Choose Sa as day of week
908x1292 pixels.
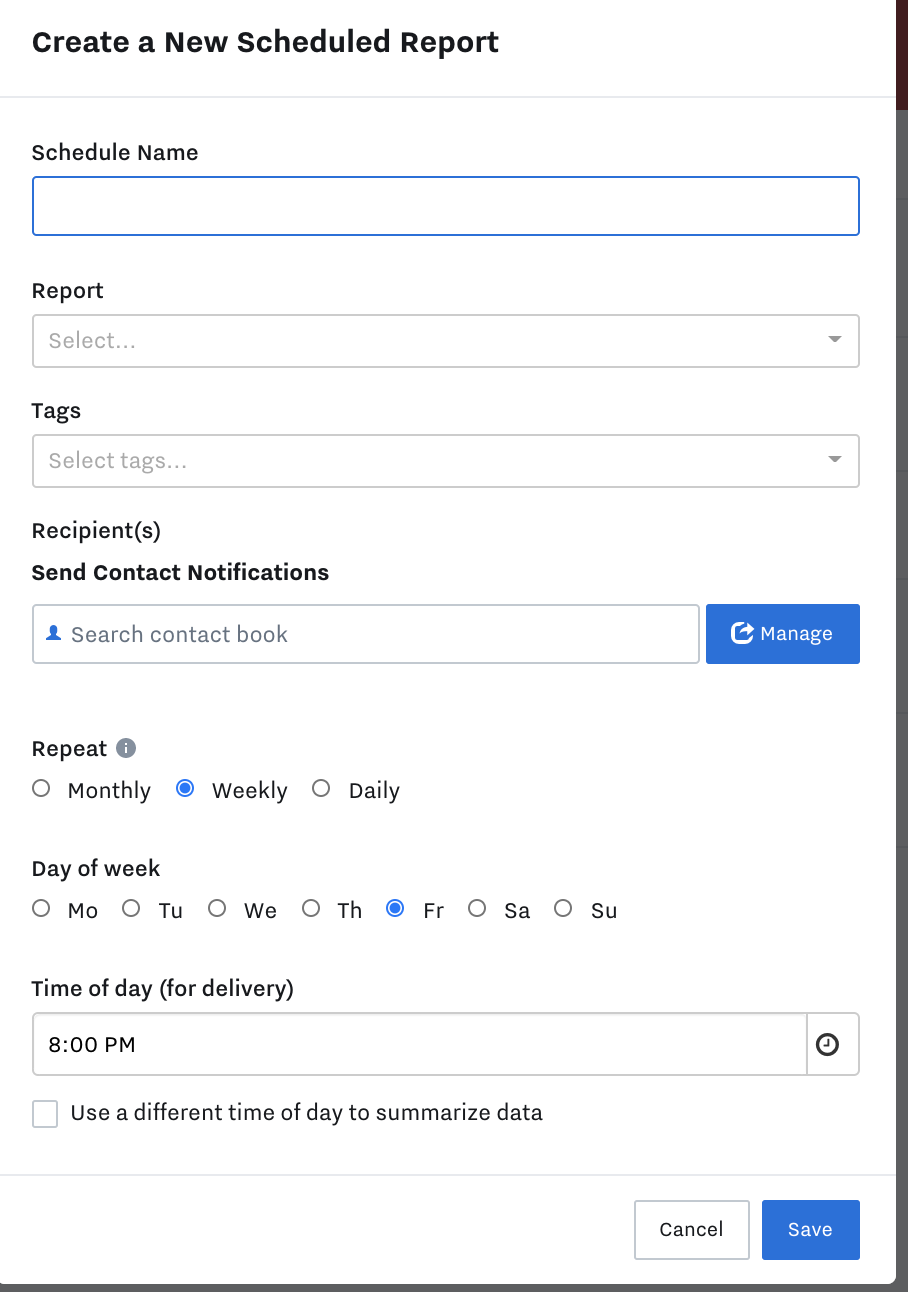click(x=477, y=909)
